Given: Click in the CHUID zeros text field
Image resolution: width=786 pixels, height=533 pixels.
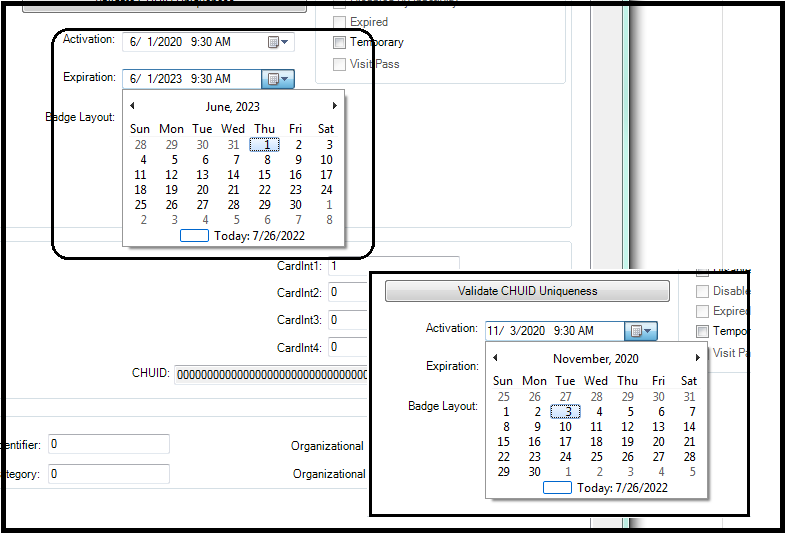Looking at the screenshot, I should (x=272, y=375).
